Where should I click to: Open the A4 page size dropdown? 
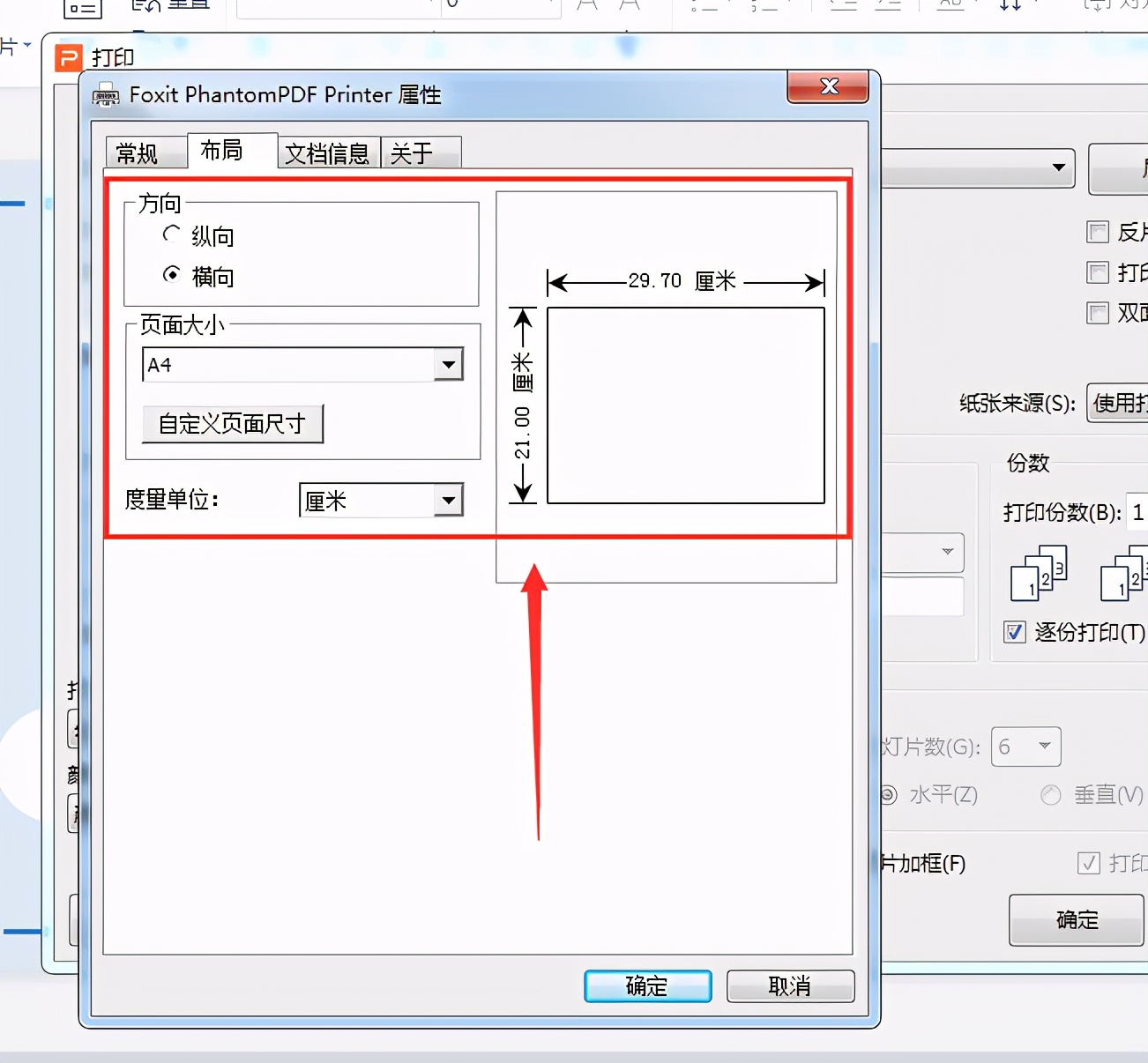[x=450, y=364]
